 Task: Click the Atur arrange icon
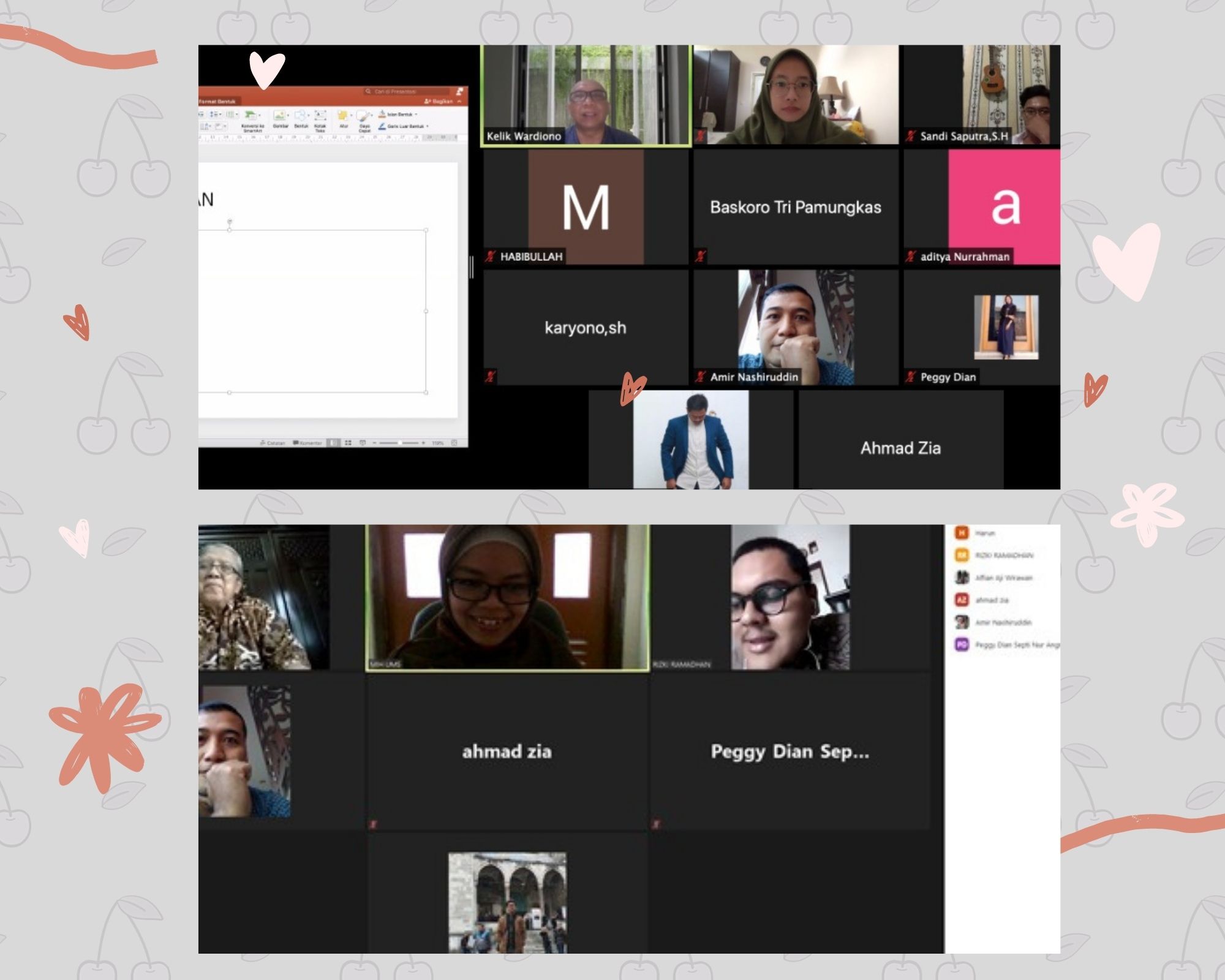click(342, 115)
